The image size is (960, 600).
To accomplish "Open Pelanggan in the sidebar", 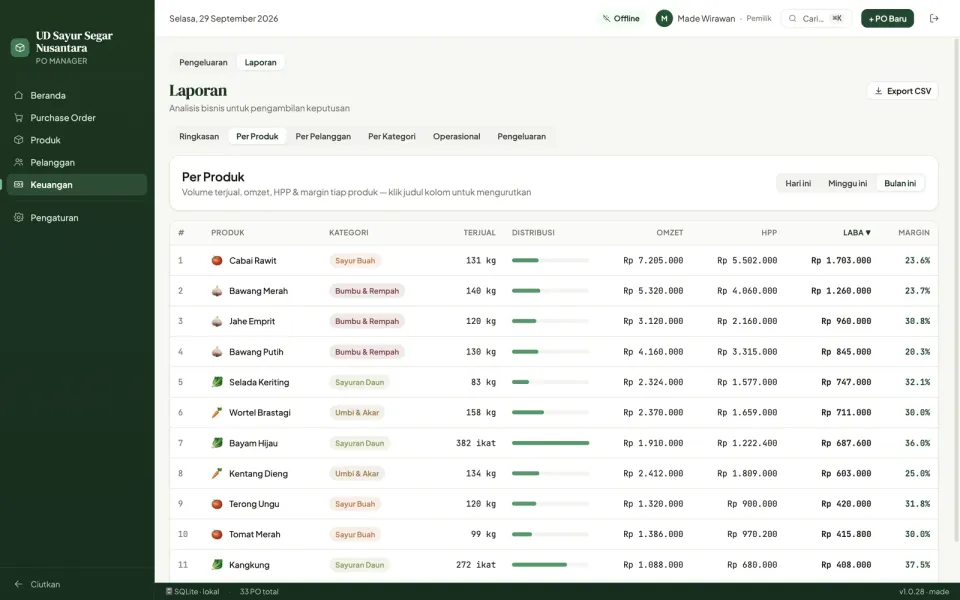I will (x=77, y=162).
